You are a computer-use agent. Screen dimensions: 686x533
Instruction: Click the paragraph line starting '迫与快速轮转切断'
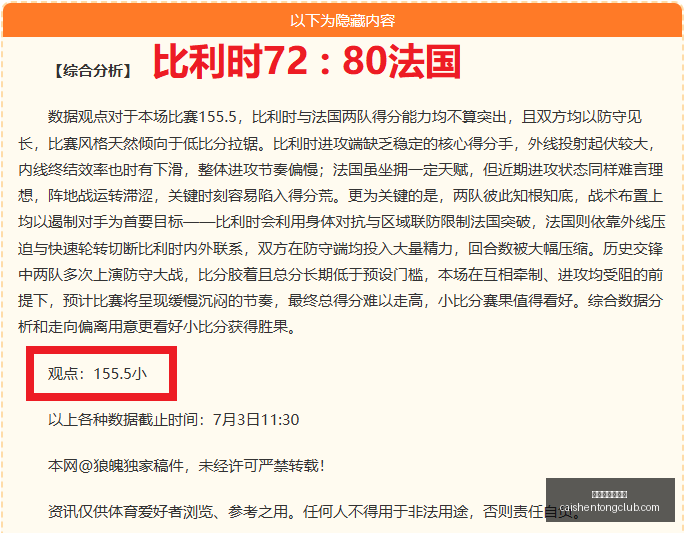[341, 248]
